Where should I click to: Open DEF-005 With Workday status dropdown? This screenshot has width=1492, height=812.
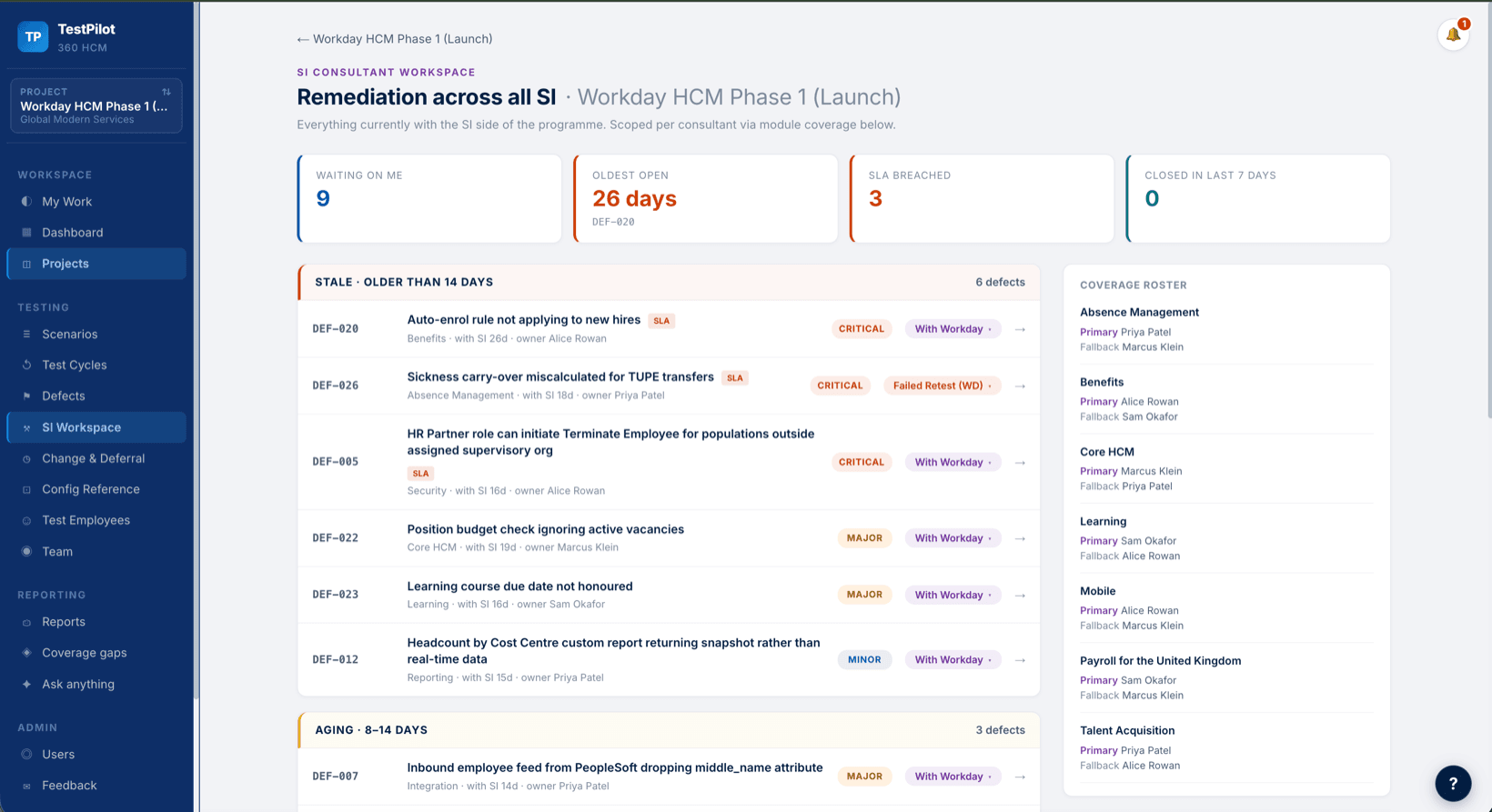(x=953, y=462)
